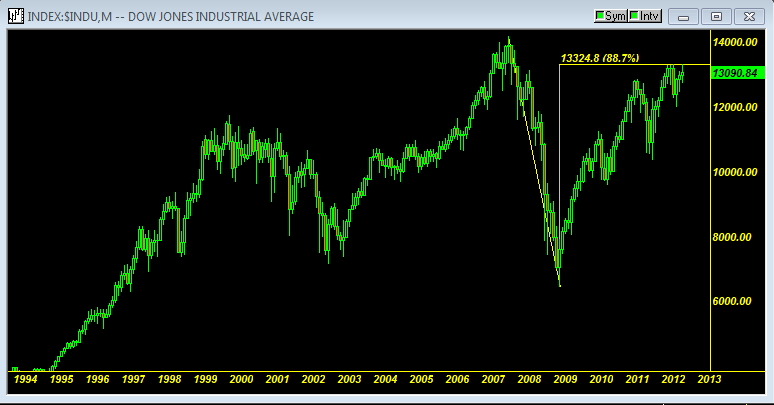This screenshot has height=405, width=774.
Task: Click the 10000.00 price axis label
Action: click(735, 172)
